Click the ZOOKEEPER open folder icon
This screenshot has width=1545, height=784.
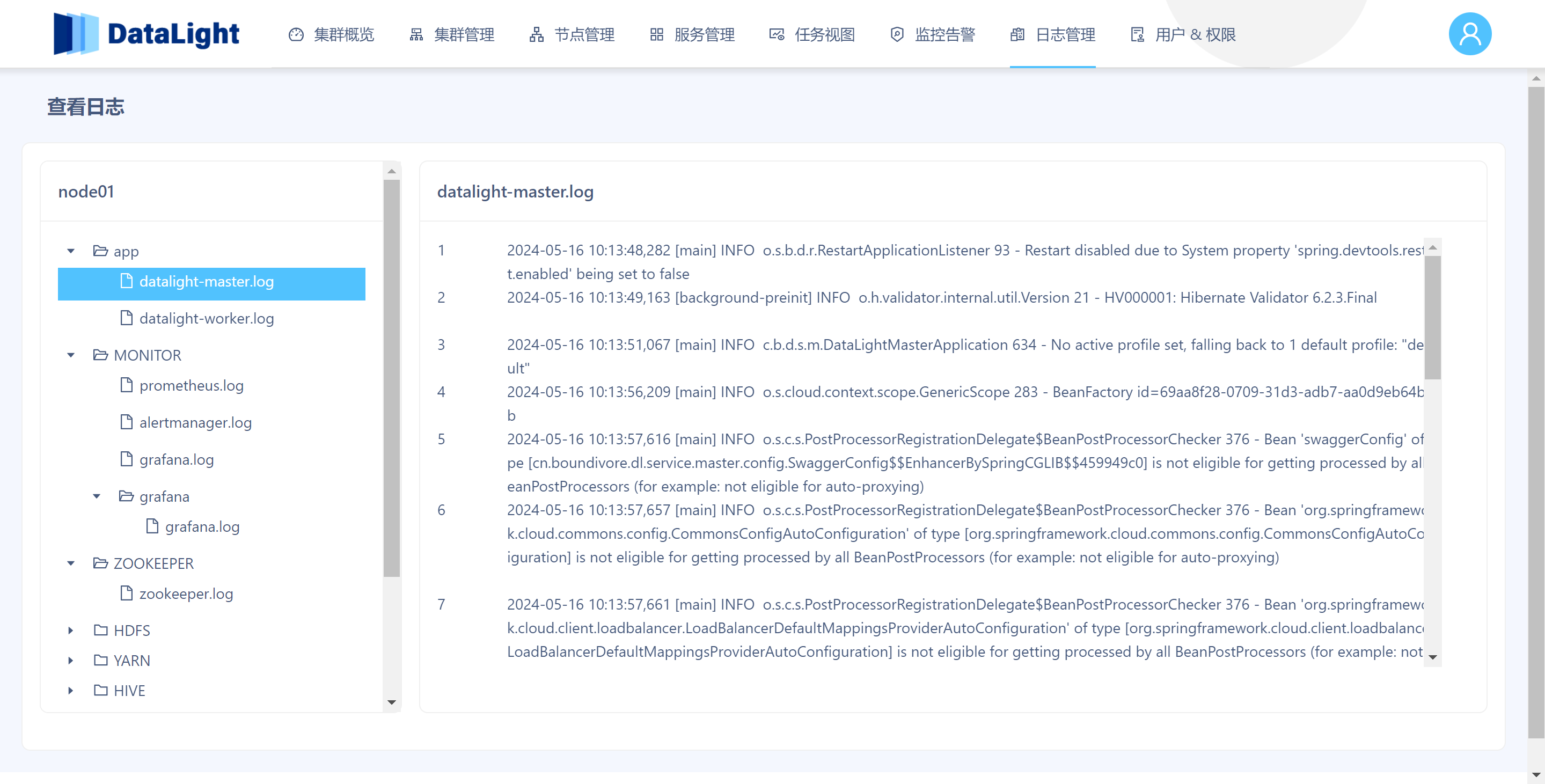point(100,563)
